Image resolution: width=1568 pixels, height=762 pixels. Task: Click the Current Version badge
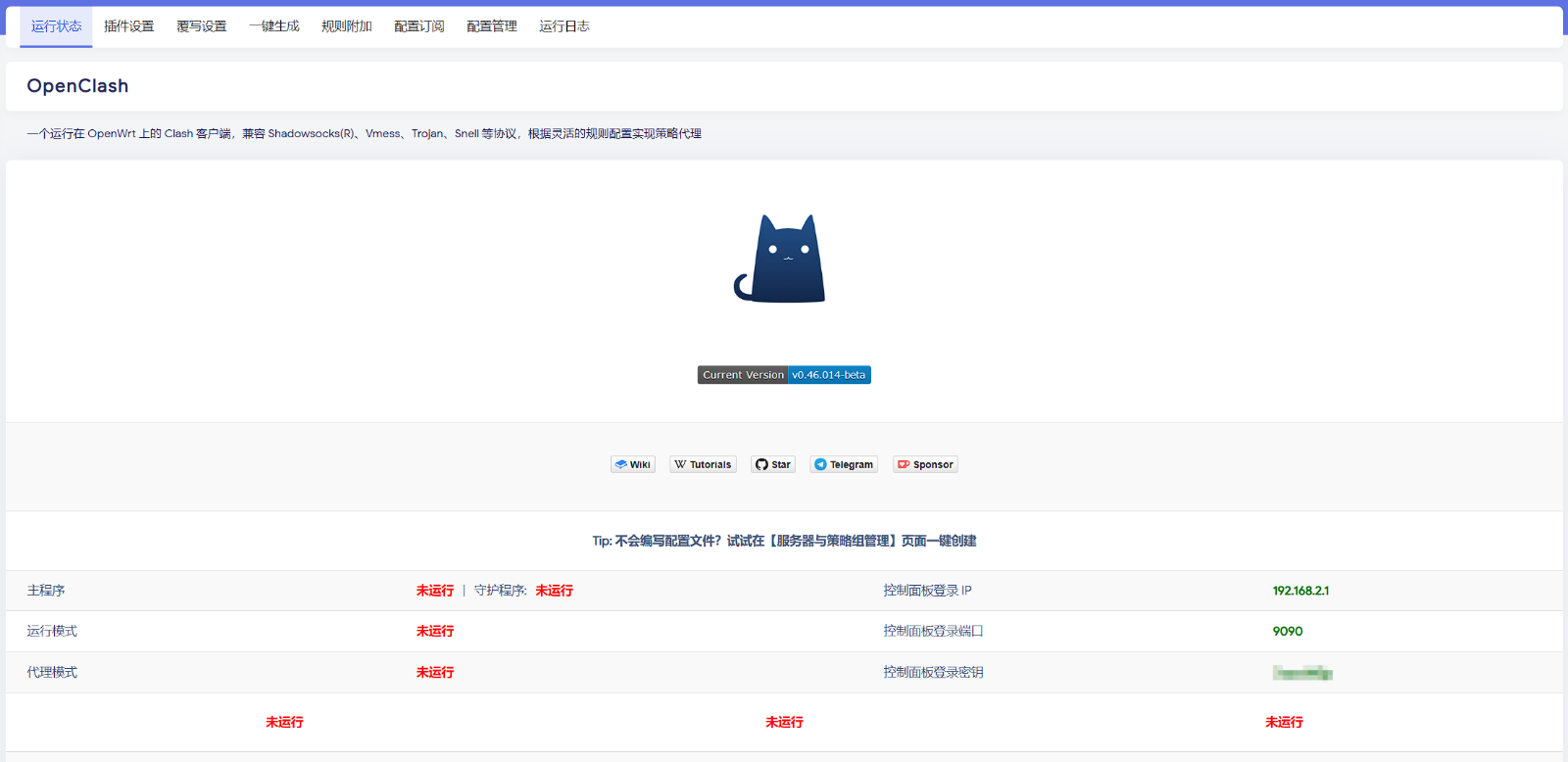coord(784,375)
